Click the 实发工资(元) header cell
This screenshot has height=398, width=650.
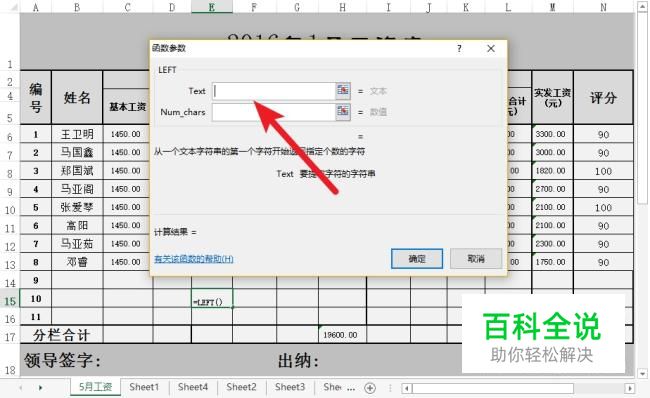click(x=553, y=98)
